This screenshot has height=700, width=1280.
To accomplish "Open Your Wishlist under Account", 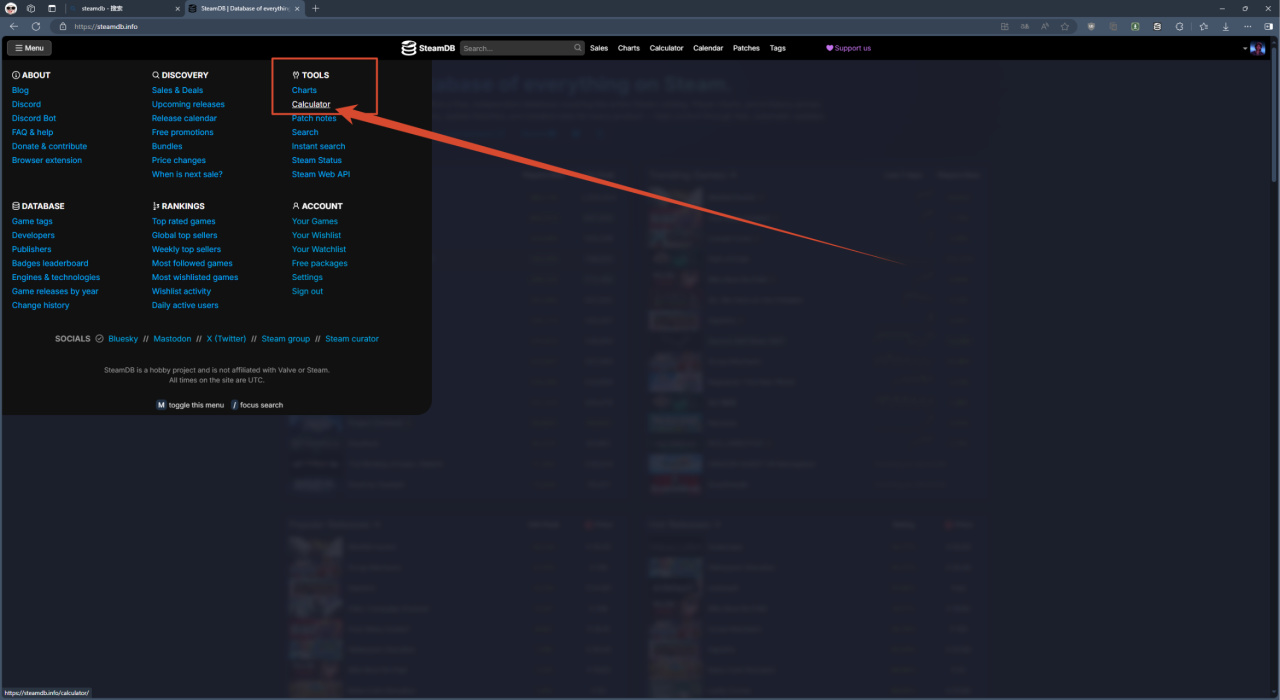I will point(316,235).
